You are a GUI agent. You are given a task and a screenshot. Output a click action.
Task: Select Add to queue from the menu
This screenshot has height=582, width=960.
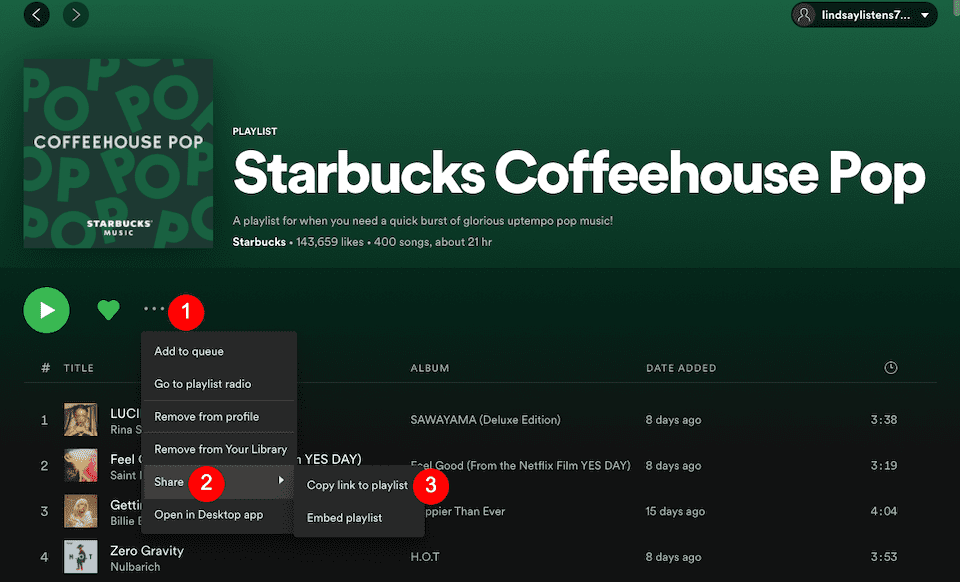190,351
